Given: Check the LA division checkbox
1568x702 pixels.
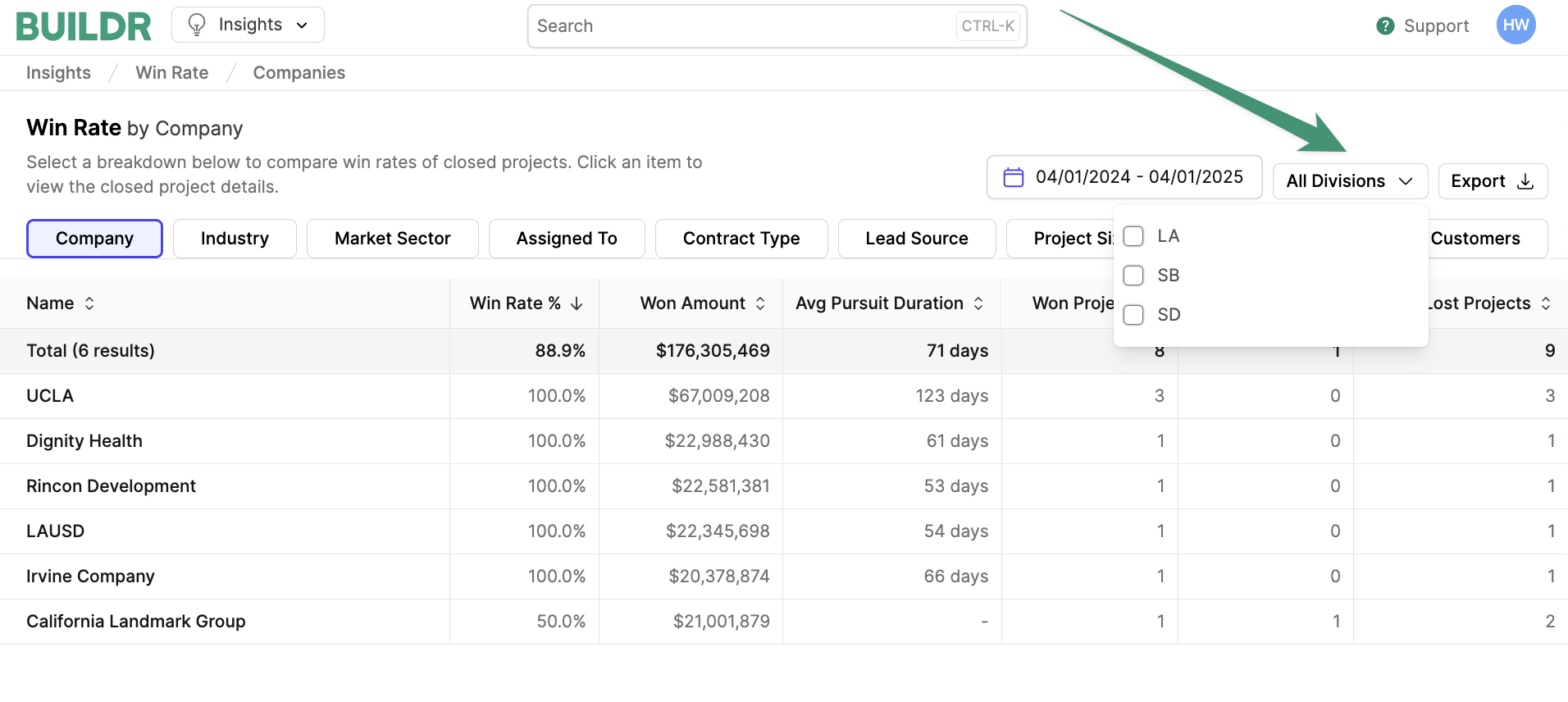Looking at the screenshot, I should point(1133,236).
